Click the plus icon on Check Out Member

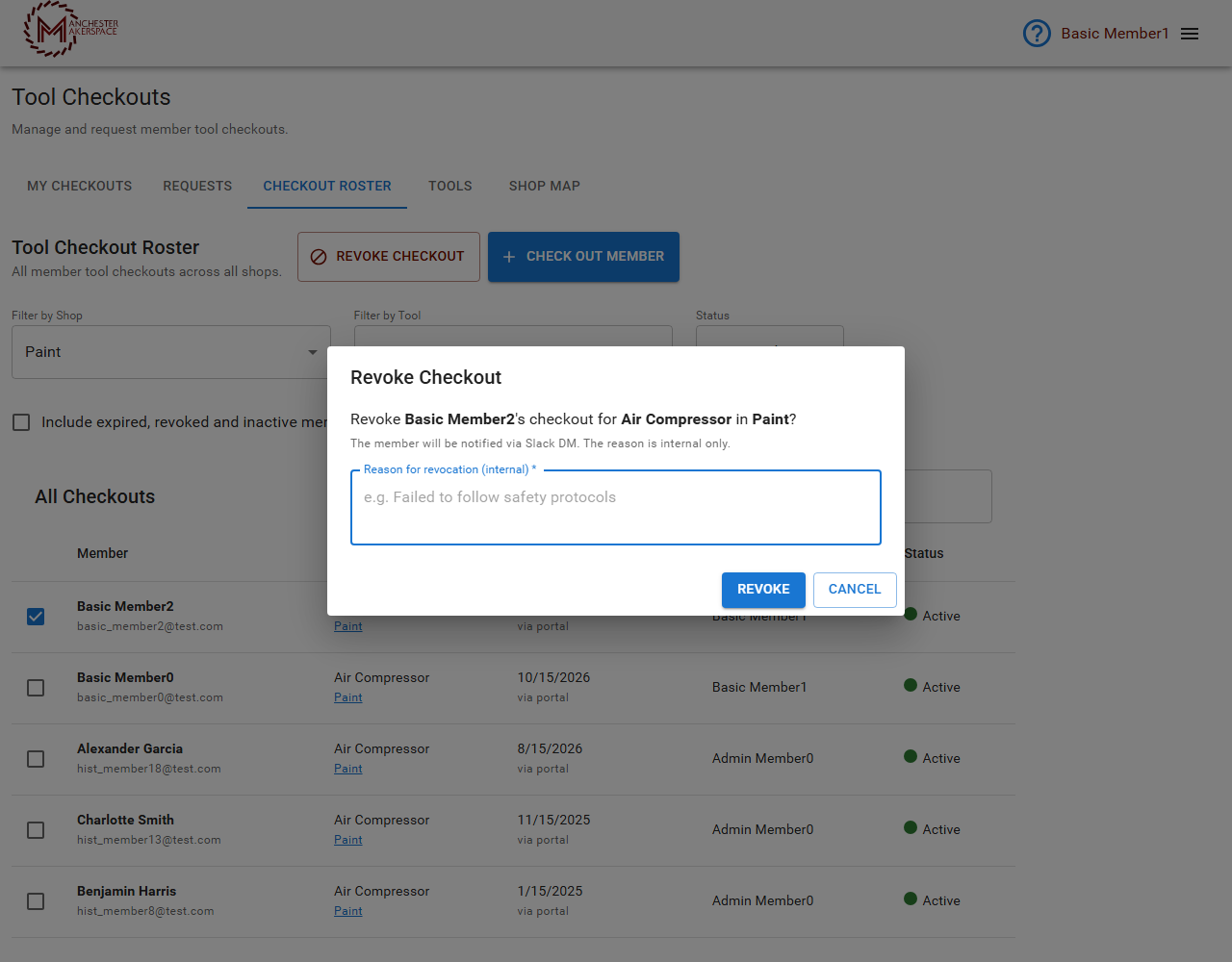pyautogui.click(x=509, y=257)
